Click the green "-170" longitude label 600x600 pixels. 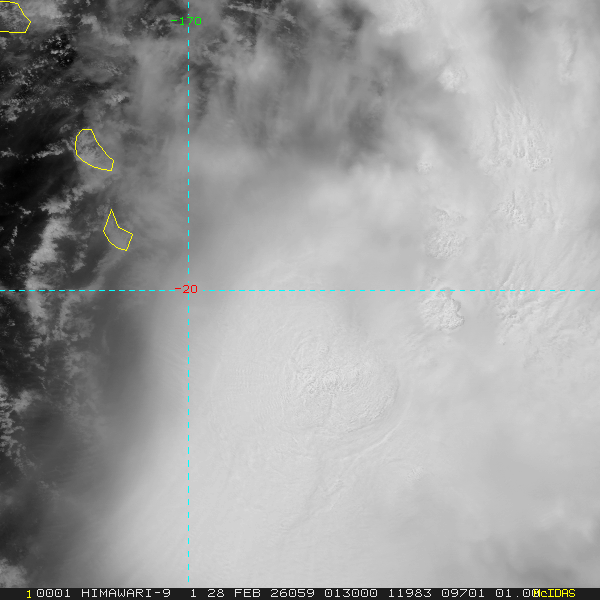(x=186, y=21)
